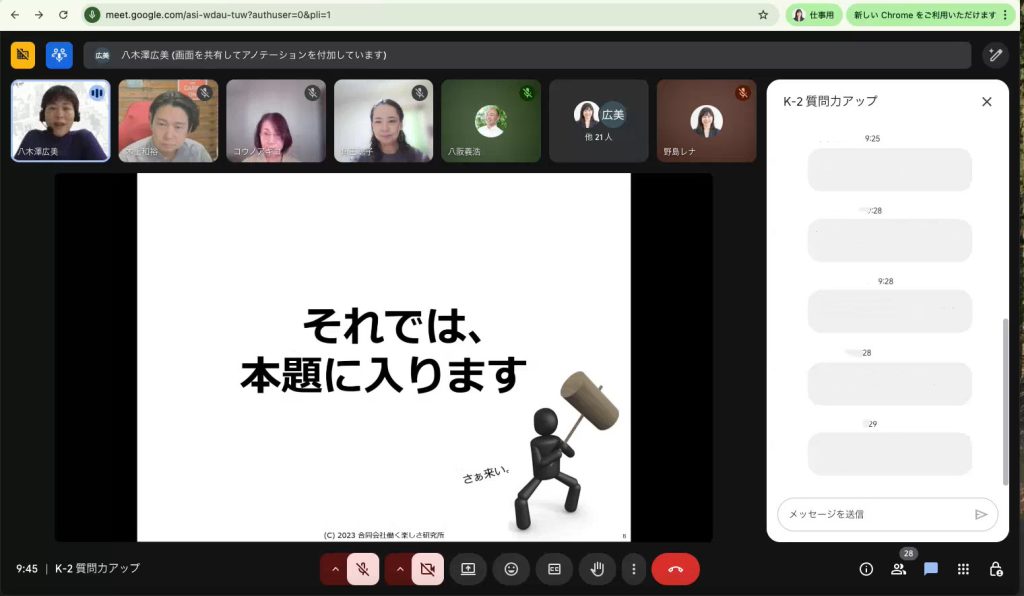Toggle the microphone mute button

point(363,569)
